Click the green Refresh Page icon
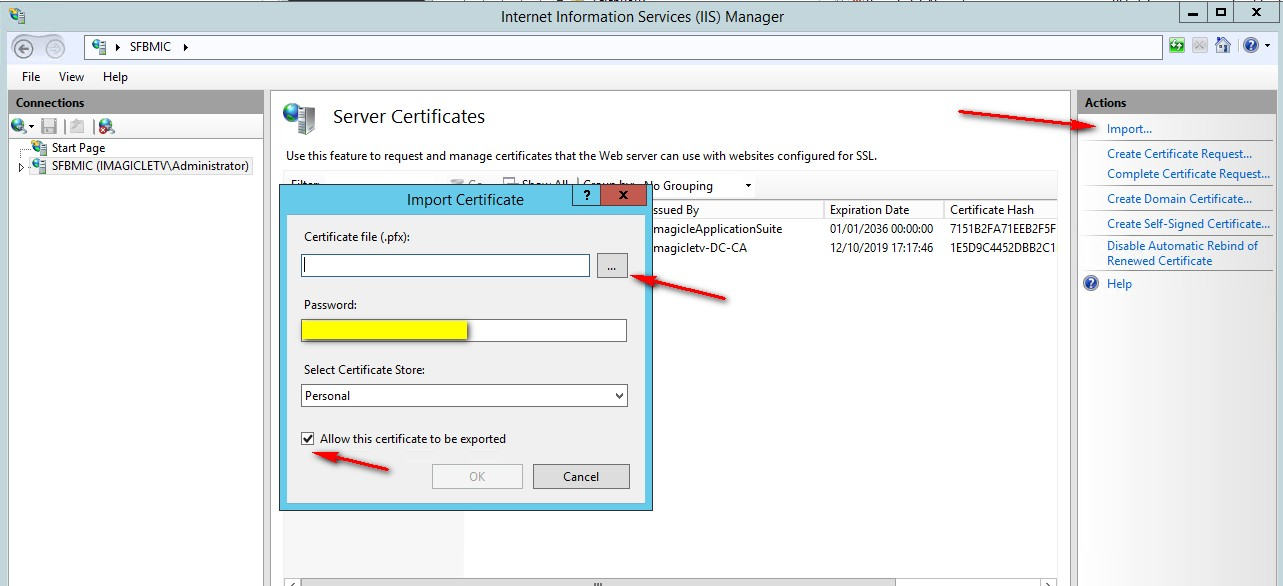 click(x=1177, y=46)
